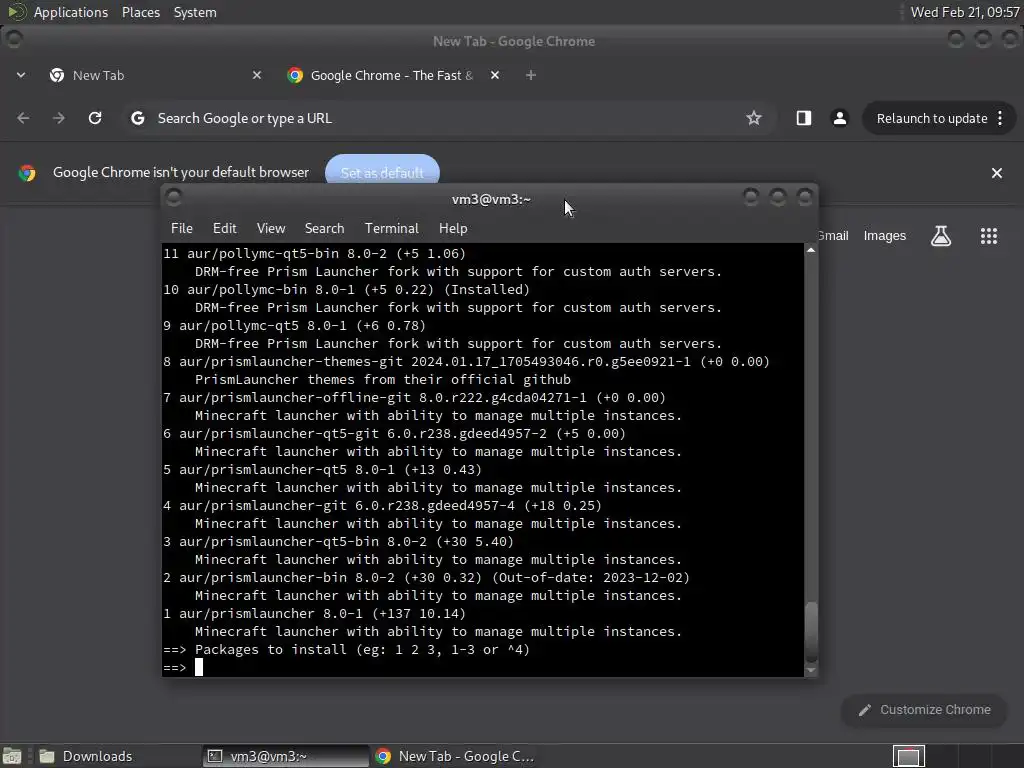This screenshot has width=1024, height=768.
Task: Click the terminal scrollbar down arrow
Action: pyautogui.click(x=810, y=670)
